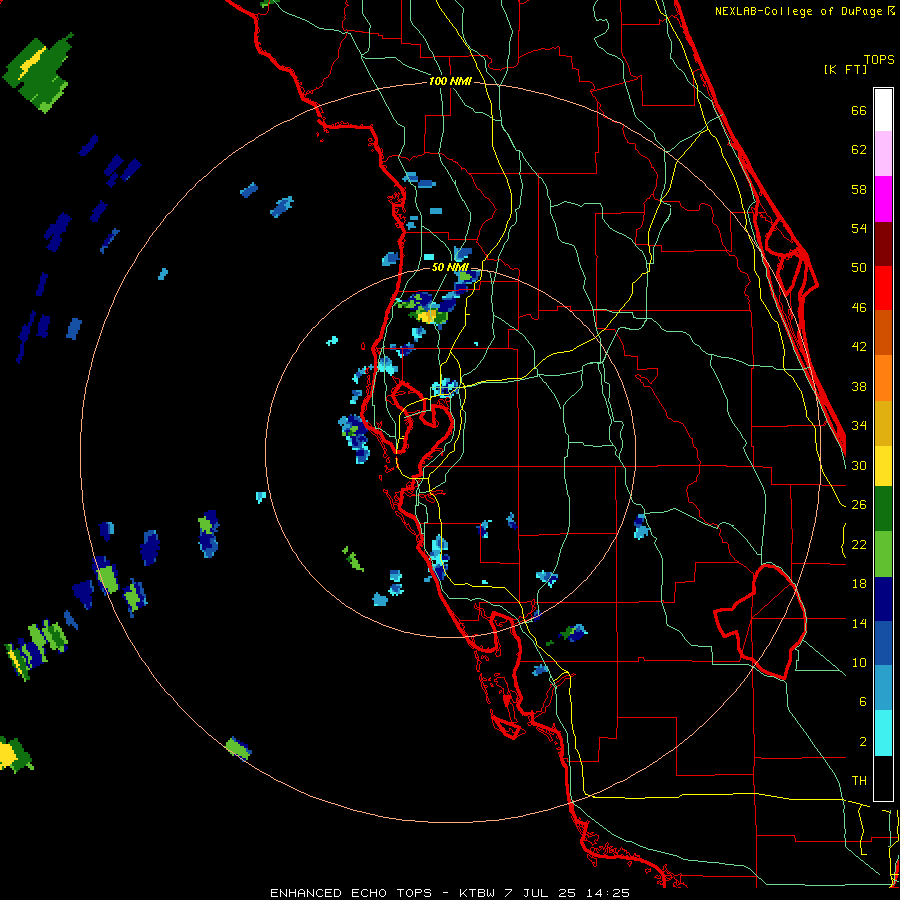Screen dimensions: 900x900
Task: Pick the bright yellow legend swatch
Action: click(x=883, y=466)
